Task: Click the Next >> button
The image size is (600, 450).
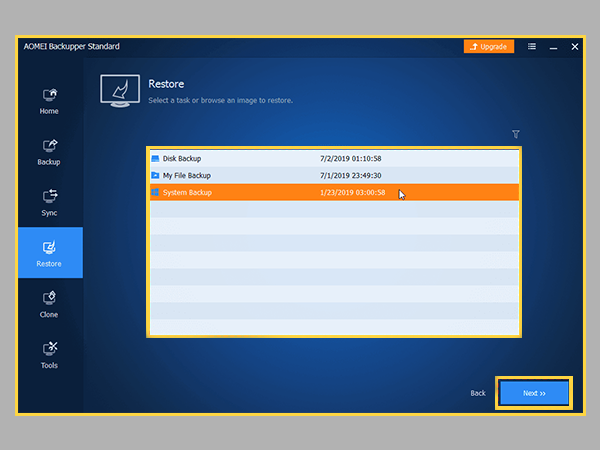Action: 534,393
